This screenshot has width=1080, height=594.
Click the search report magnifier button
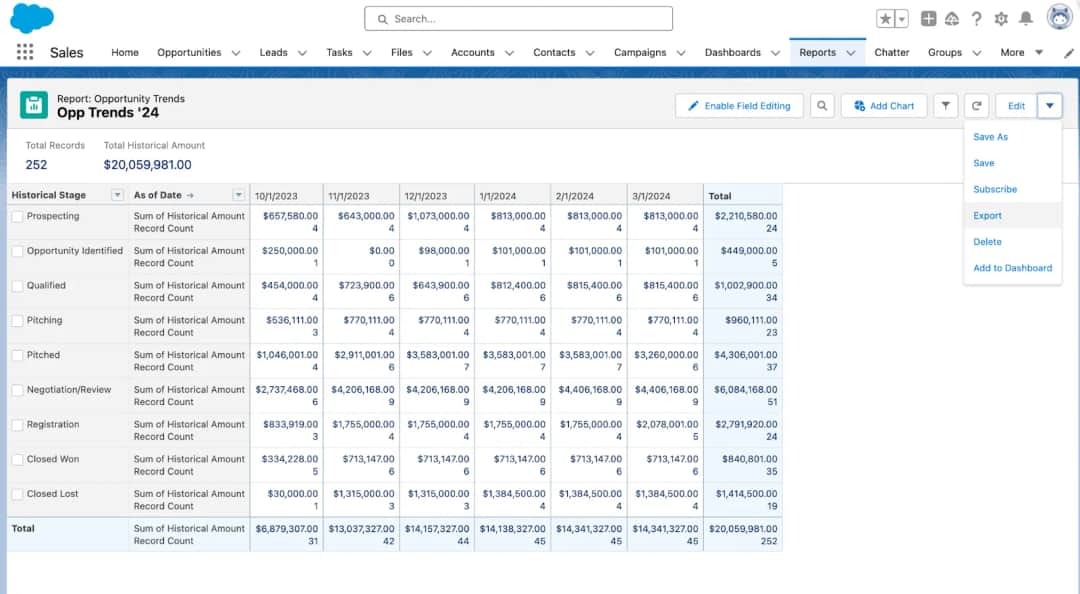822,105
